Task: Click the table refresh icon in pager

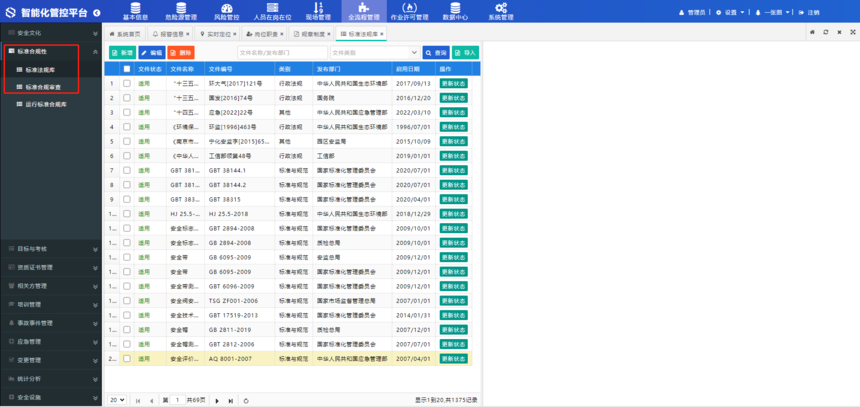Action: tap(246, 400)
